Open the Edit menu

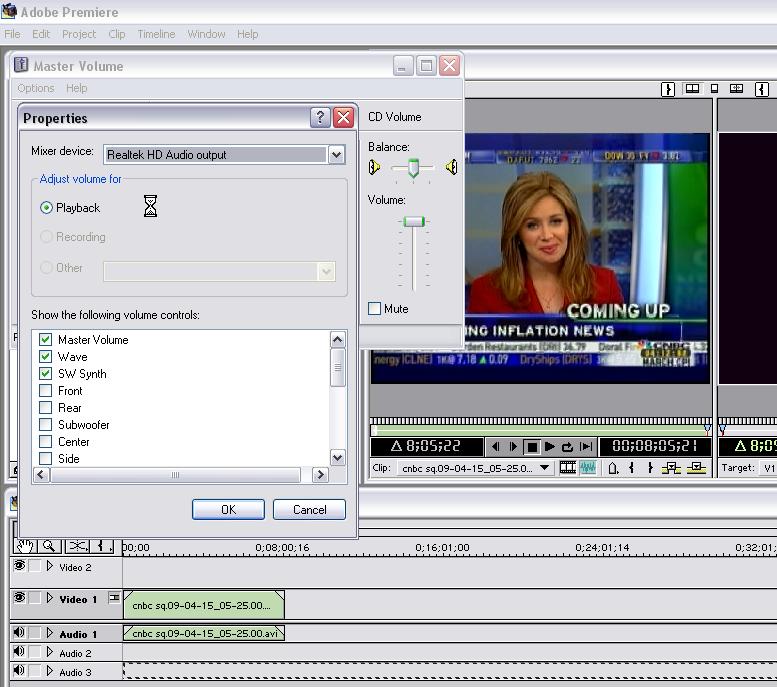[41, 34]
